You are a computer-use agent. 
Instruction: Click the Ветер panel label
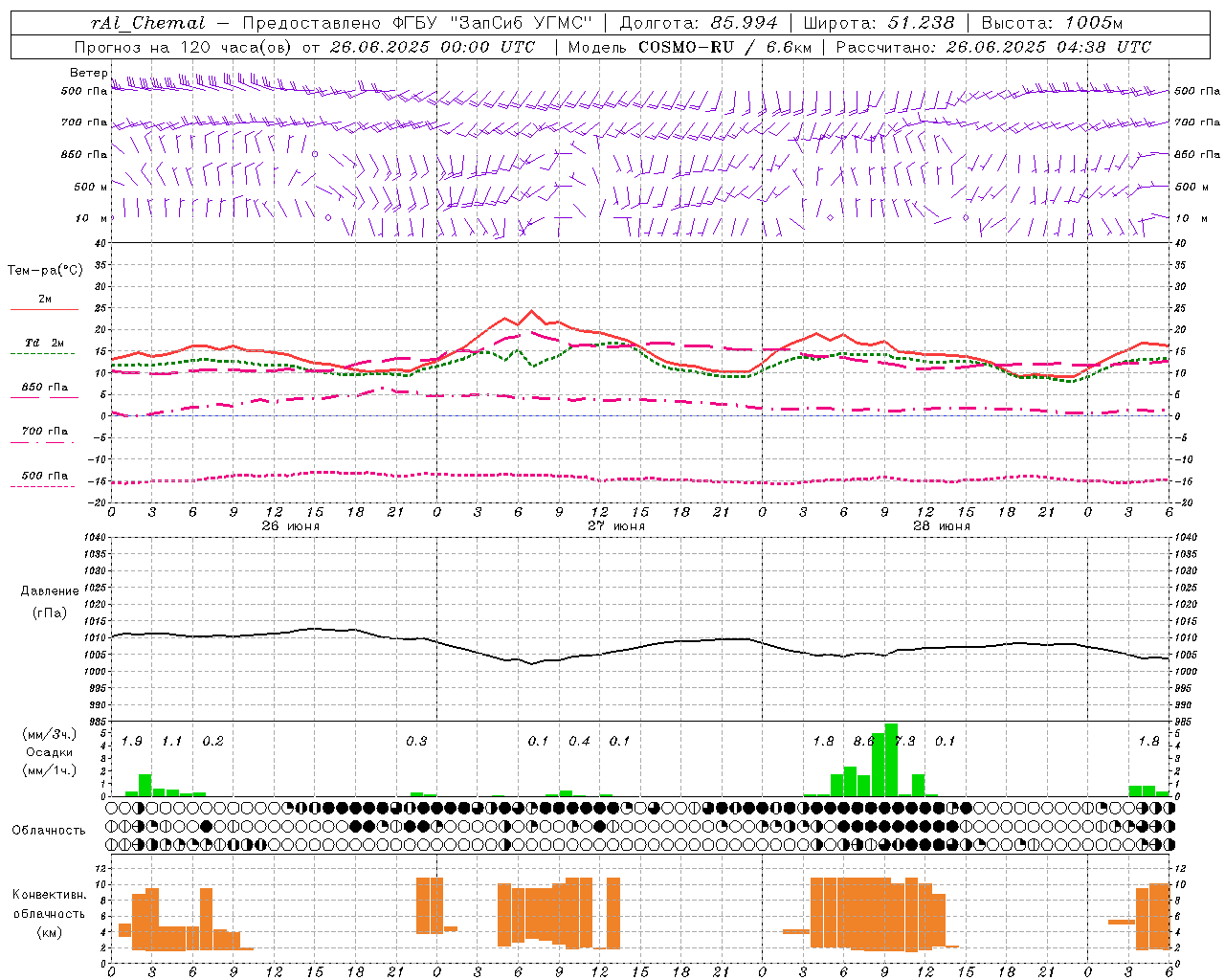click(88, 73)
